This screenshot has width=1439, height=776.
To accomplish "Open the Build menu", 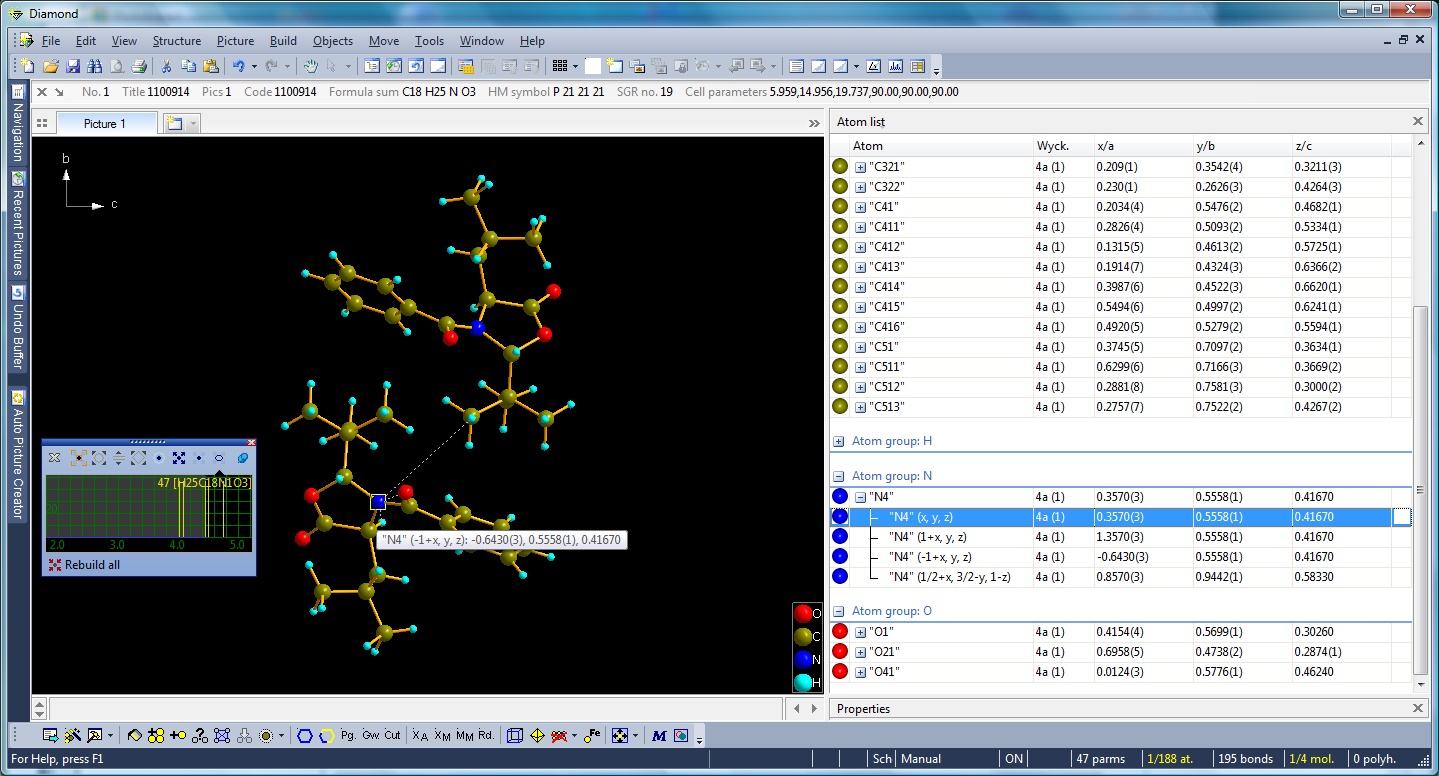I will [283, 41].
